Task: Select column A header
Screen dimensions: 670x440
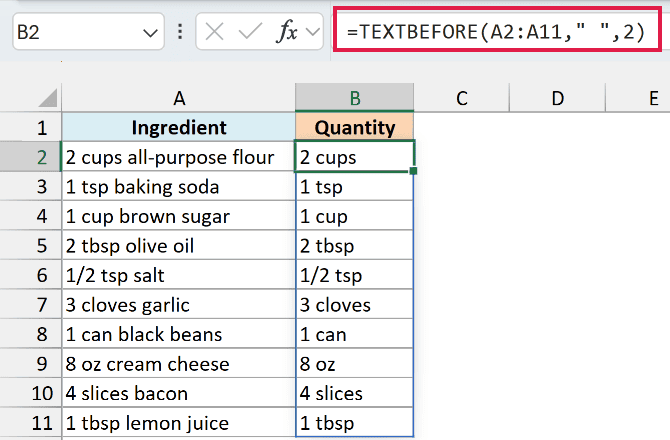Action: (179, 98)
